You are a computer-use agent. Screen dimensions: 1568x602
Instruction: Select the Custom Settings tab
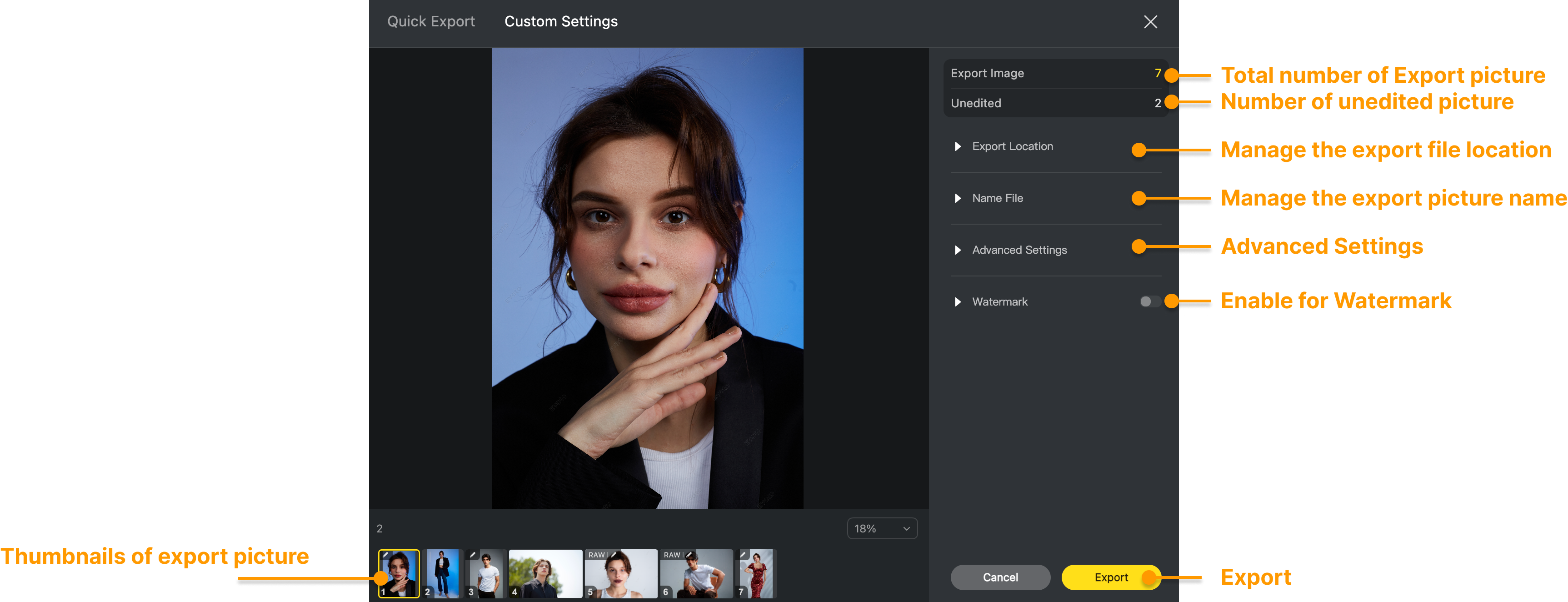click(x=560, y=22)
